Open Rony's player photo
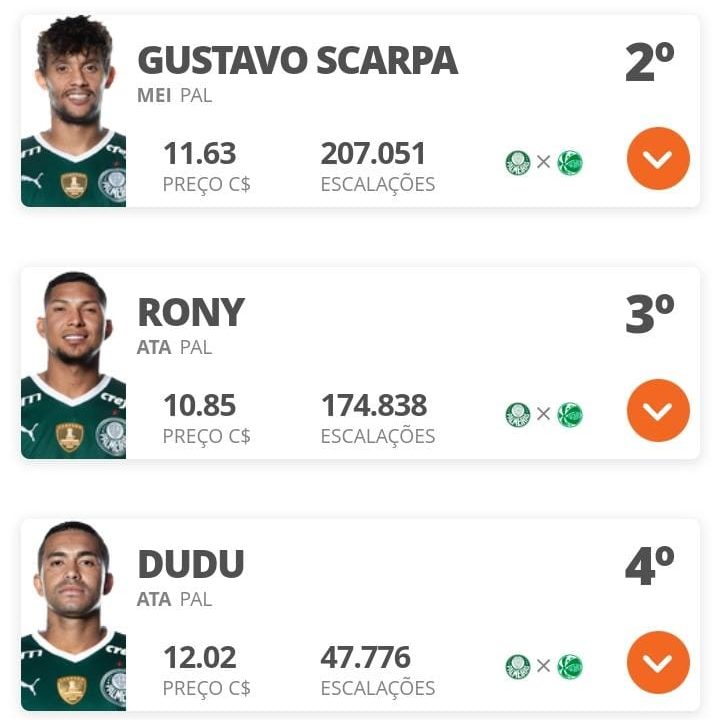The height and width of the screenshot is (720, 720). click(x=73, y=365)
